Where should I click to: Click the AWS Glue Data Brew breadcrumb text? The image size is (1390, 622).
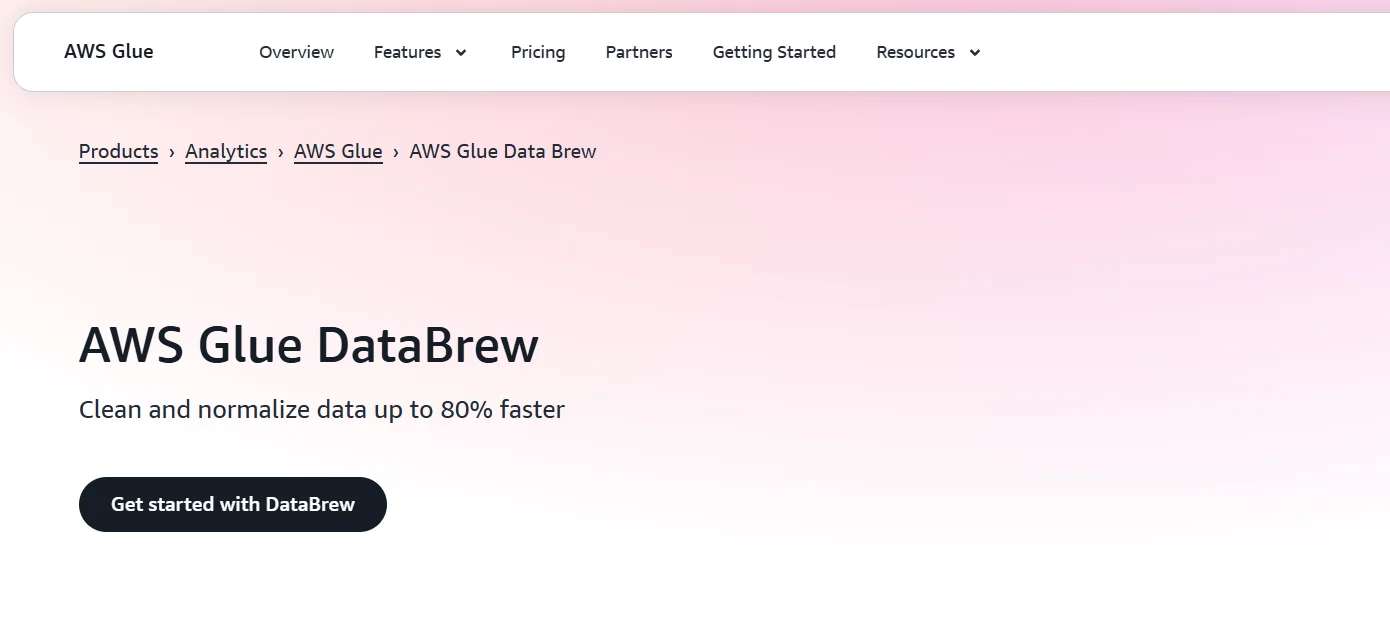(x=502, y=151)
